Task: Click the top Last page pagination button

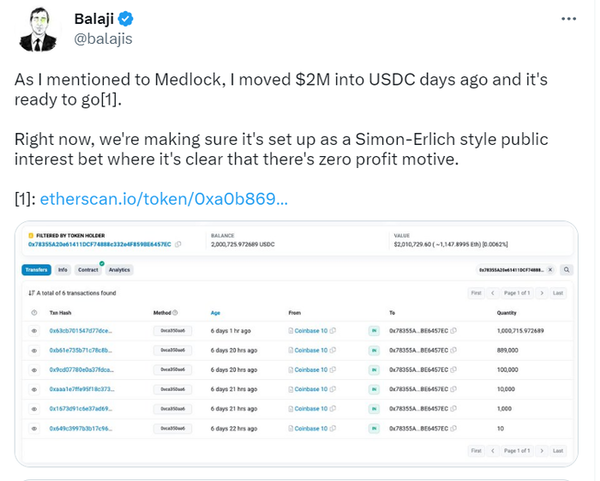Action: (558, 293)
